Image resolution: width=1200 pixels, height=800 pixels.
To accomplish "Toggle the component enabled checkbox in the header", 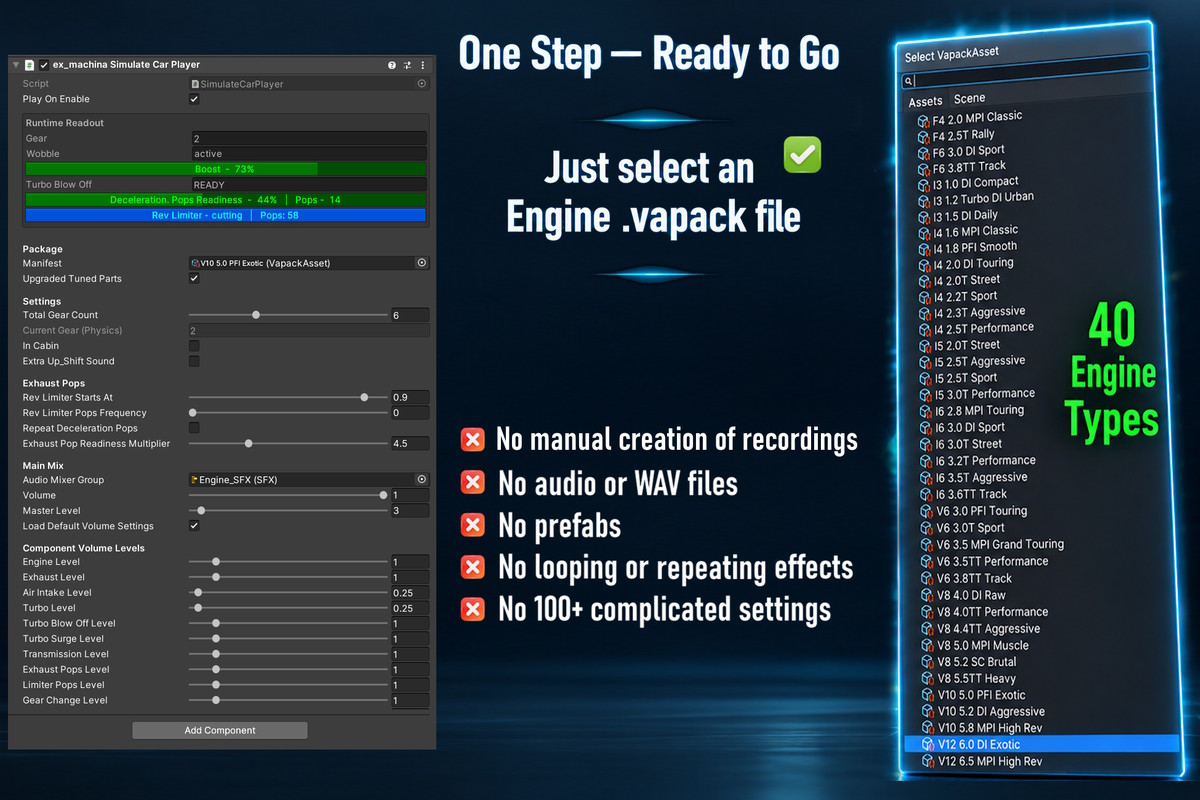I will 44,65.
